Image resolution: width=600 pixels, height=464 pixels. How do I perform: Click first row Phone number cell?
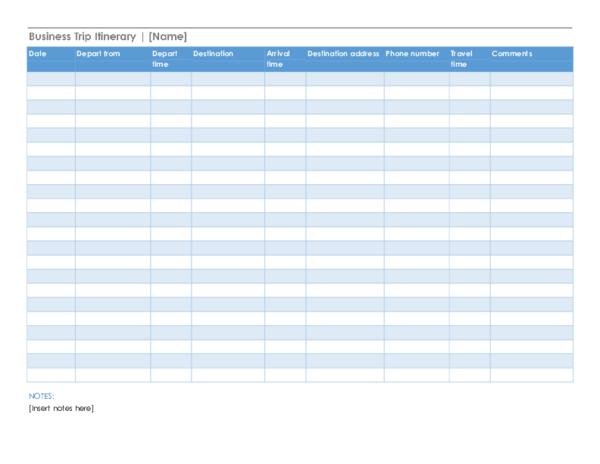[x=416, y=78]
